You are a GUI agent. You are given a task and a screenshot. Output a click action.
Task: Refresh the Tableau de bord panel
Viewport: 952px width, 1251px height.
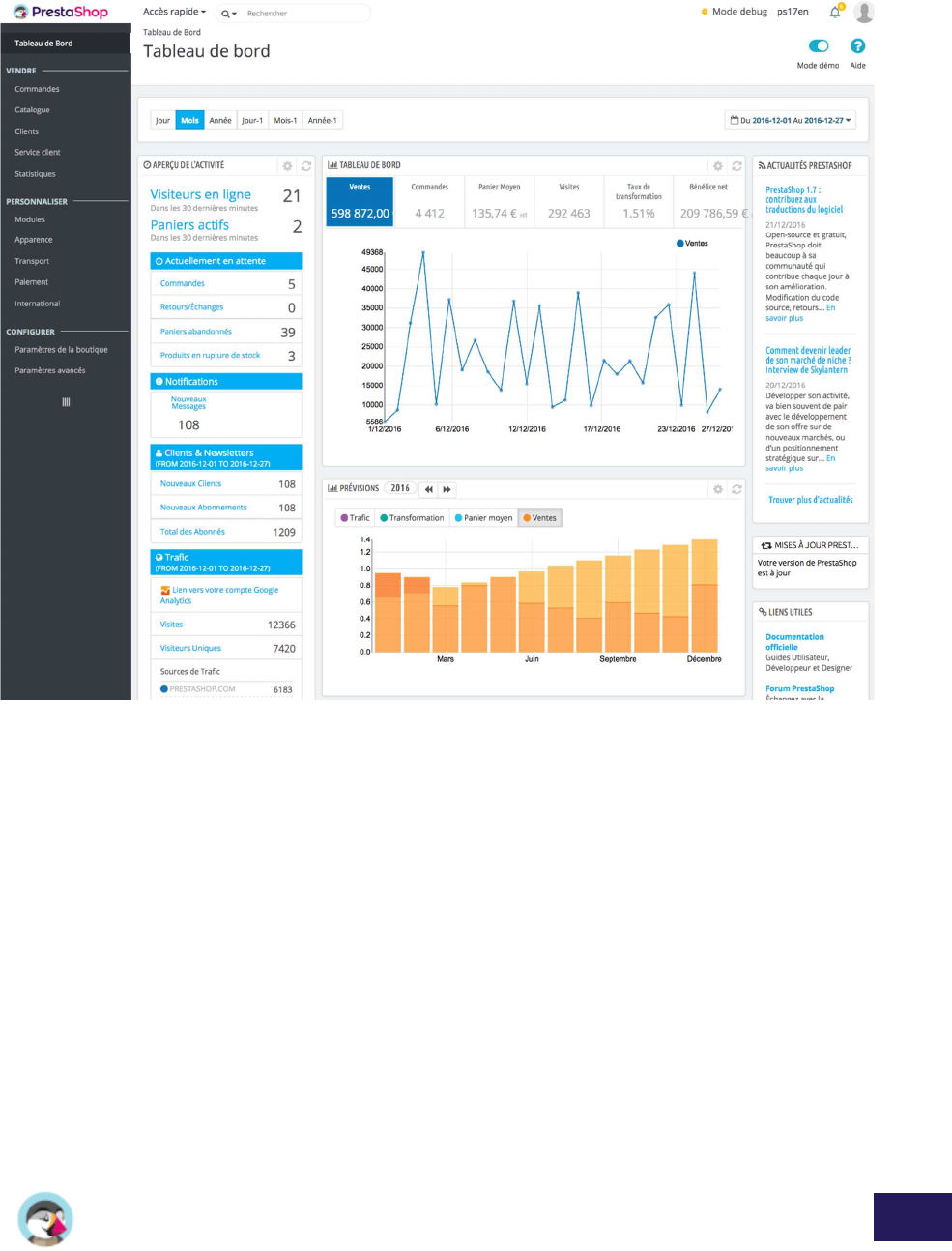(x=736, y=165)
